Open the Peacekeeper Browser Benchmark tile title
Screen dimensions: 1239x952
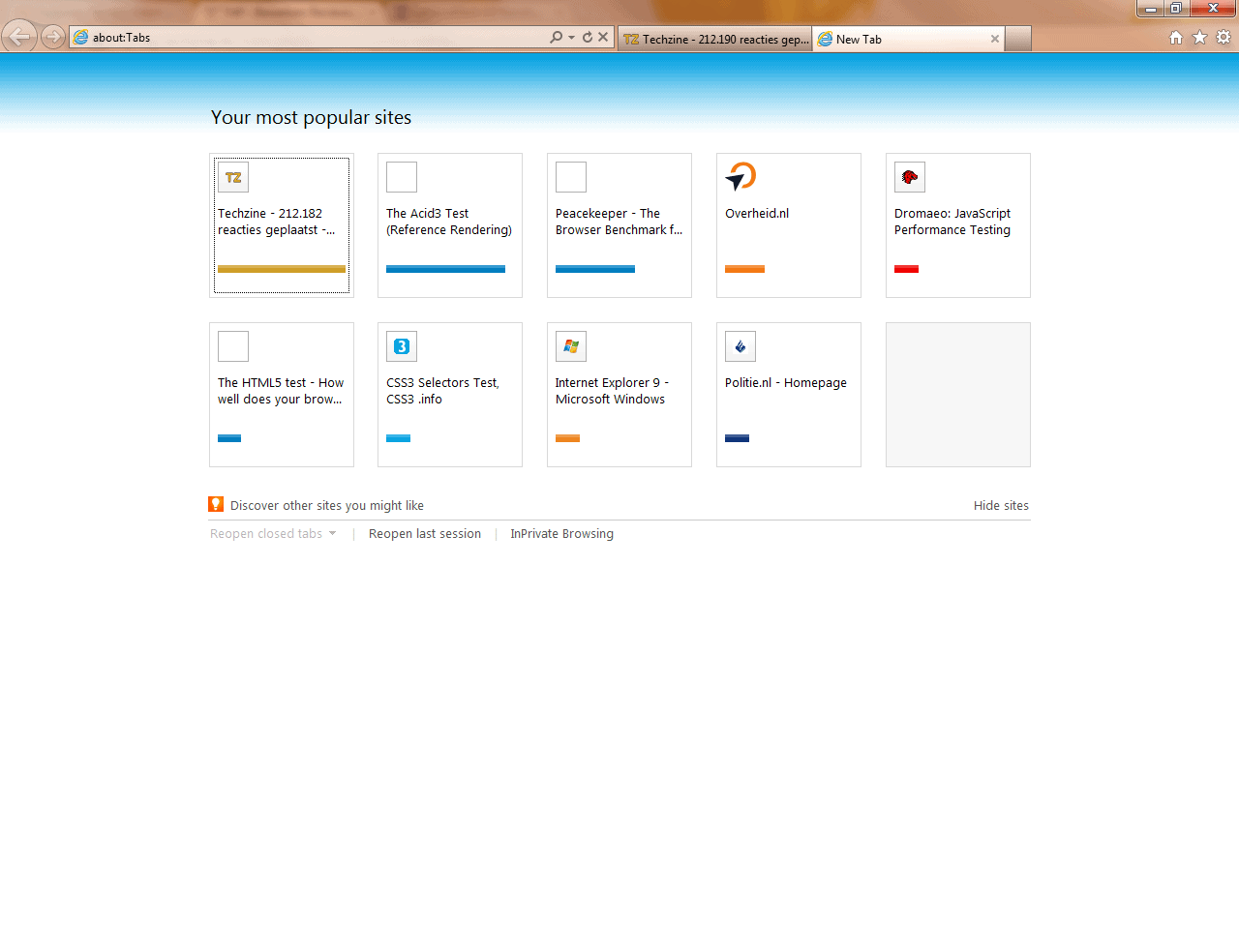619,222
